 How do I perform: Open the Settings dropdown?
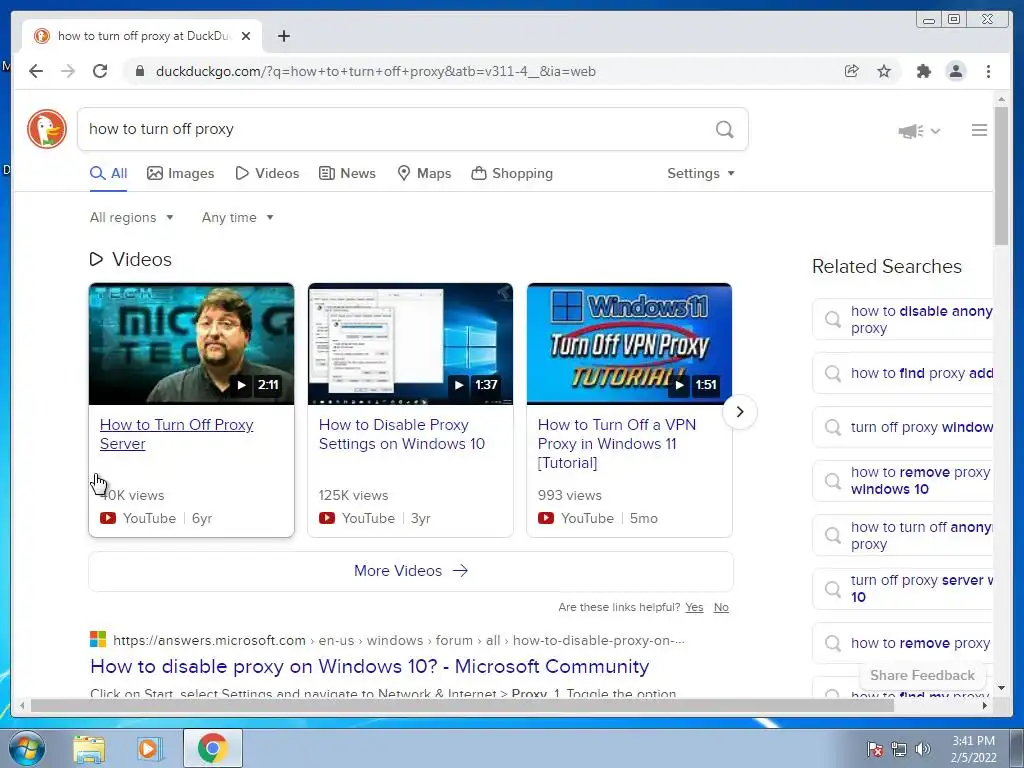pyautogui.click(x=701, y=173)
